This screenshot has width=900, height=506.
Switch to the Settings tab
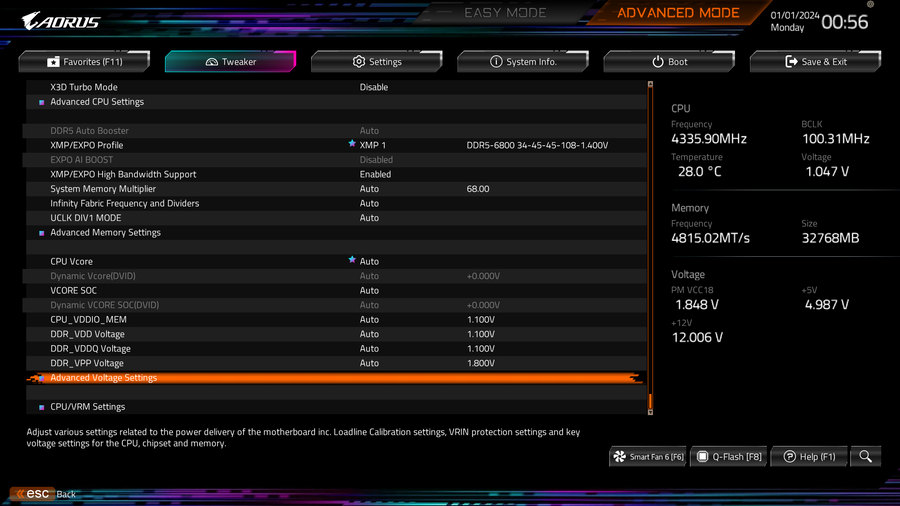tap(377, 61)
